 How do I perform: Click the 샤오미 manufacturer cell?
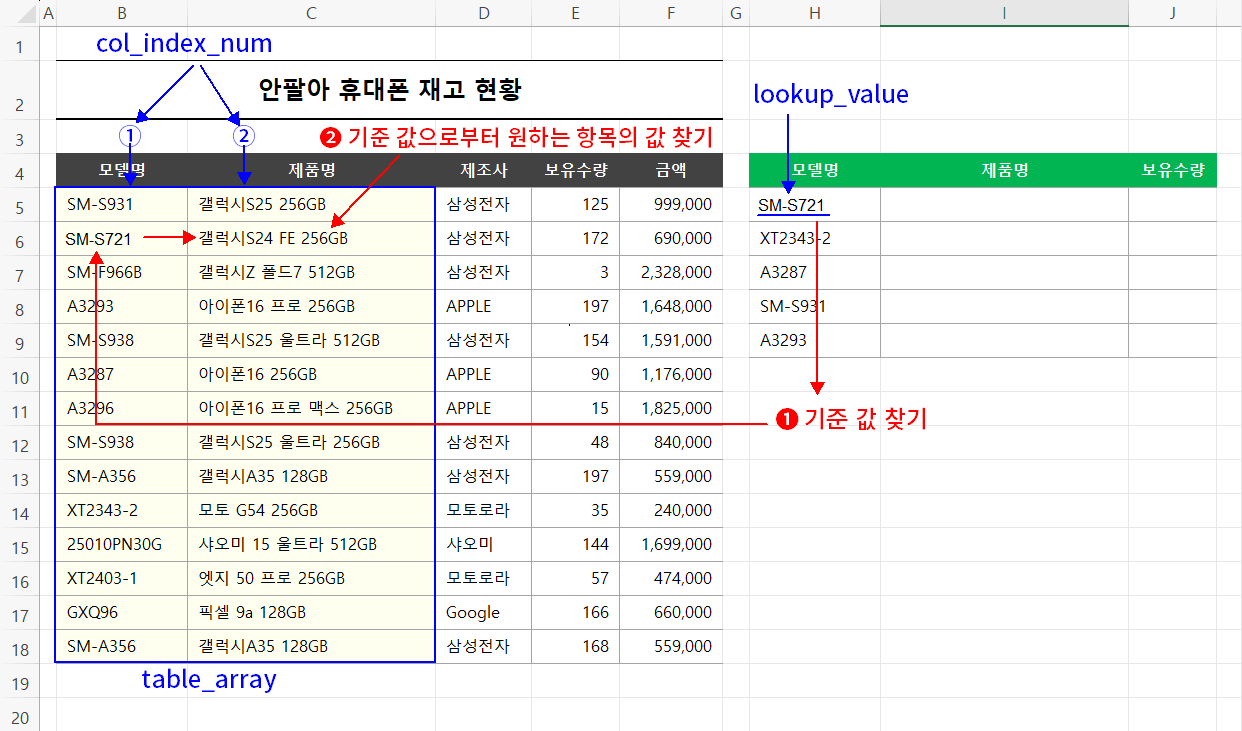pyautogui.click(x=484, y=545)
